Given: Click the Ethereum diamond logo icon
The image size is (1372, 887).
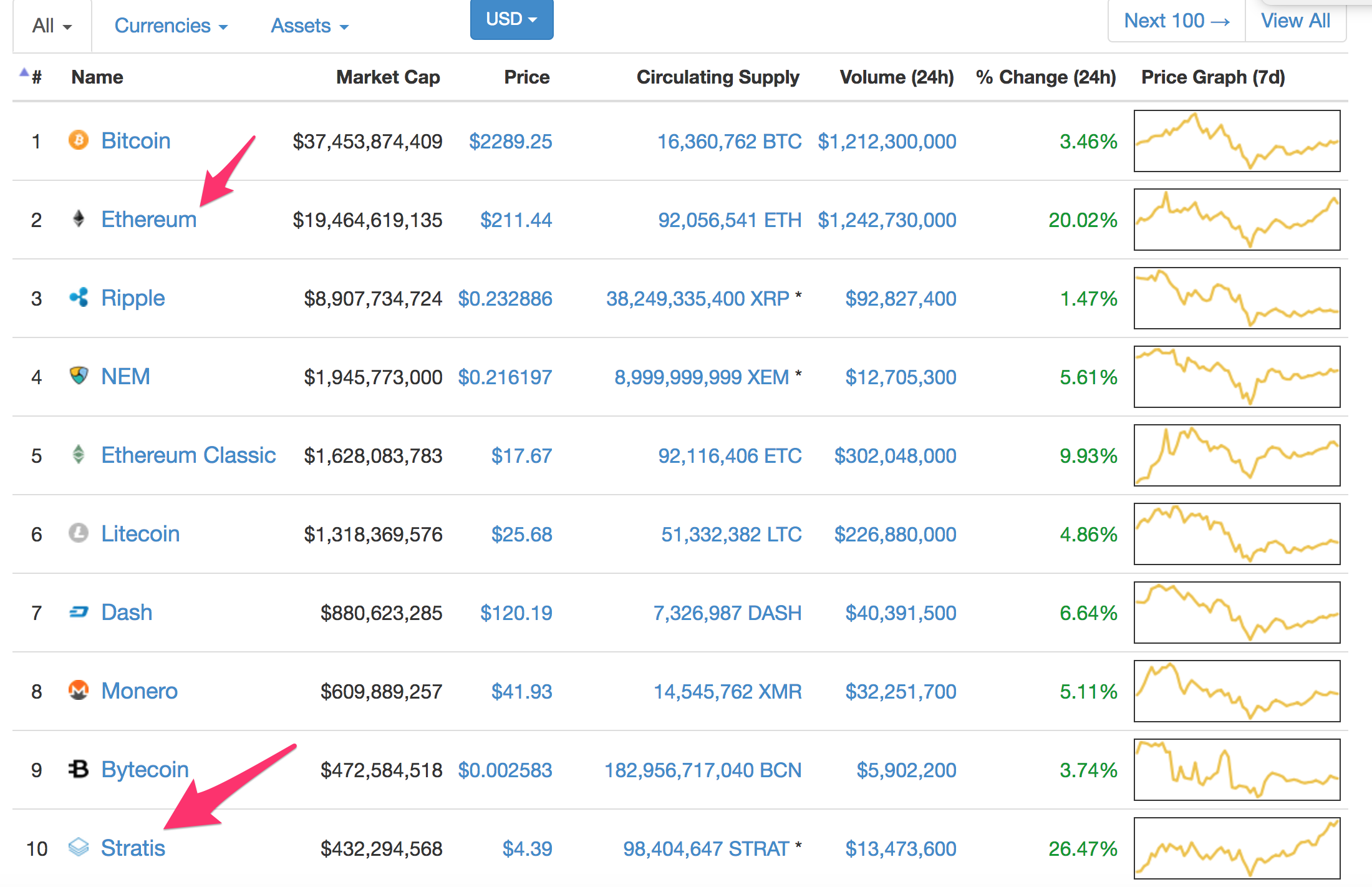Looking at the screenshot, I should point(78,218).
